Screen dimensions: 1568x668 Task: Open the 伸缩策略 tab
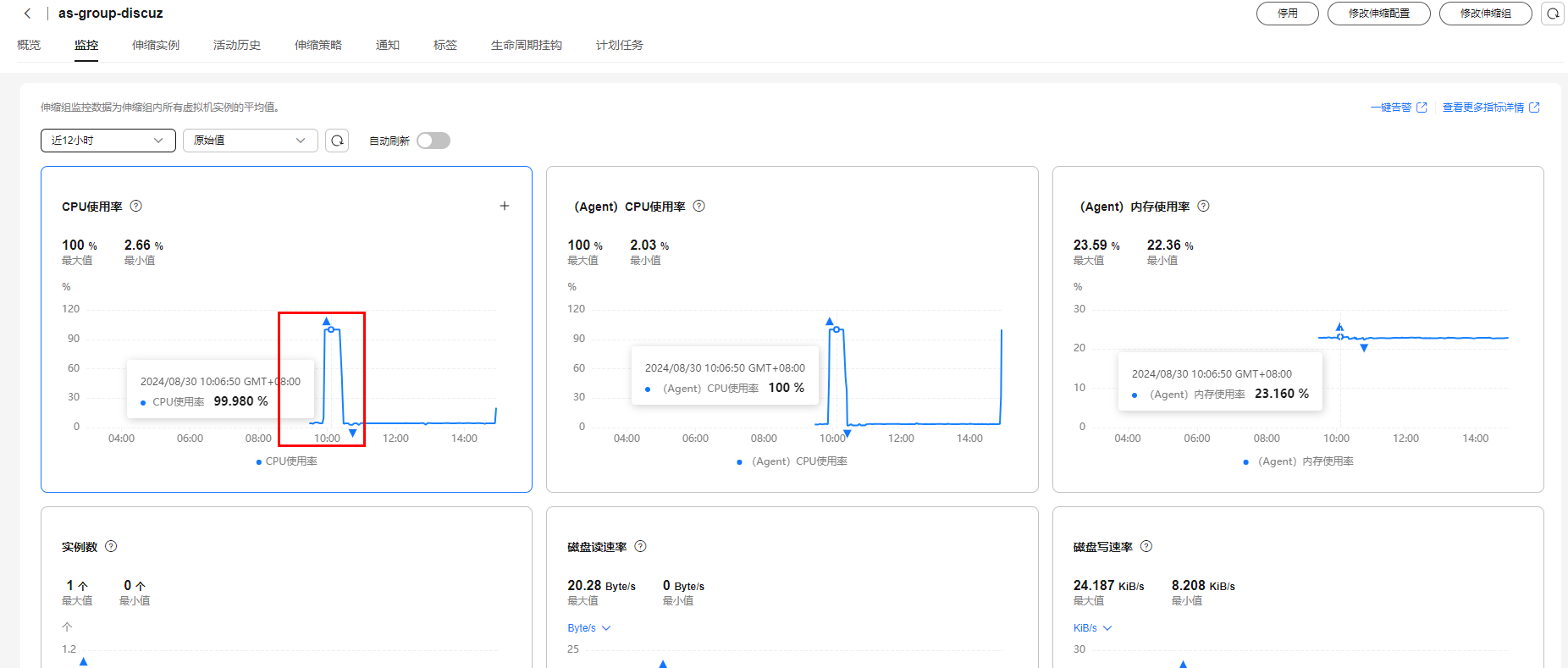coord(318,45)
